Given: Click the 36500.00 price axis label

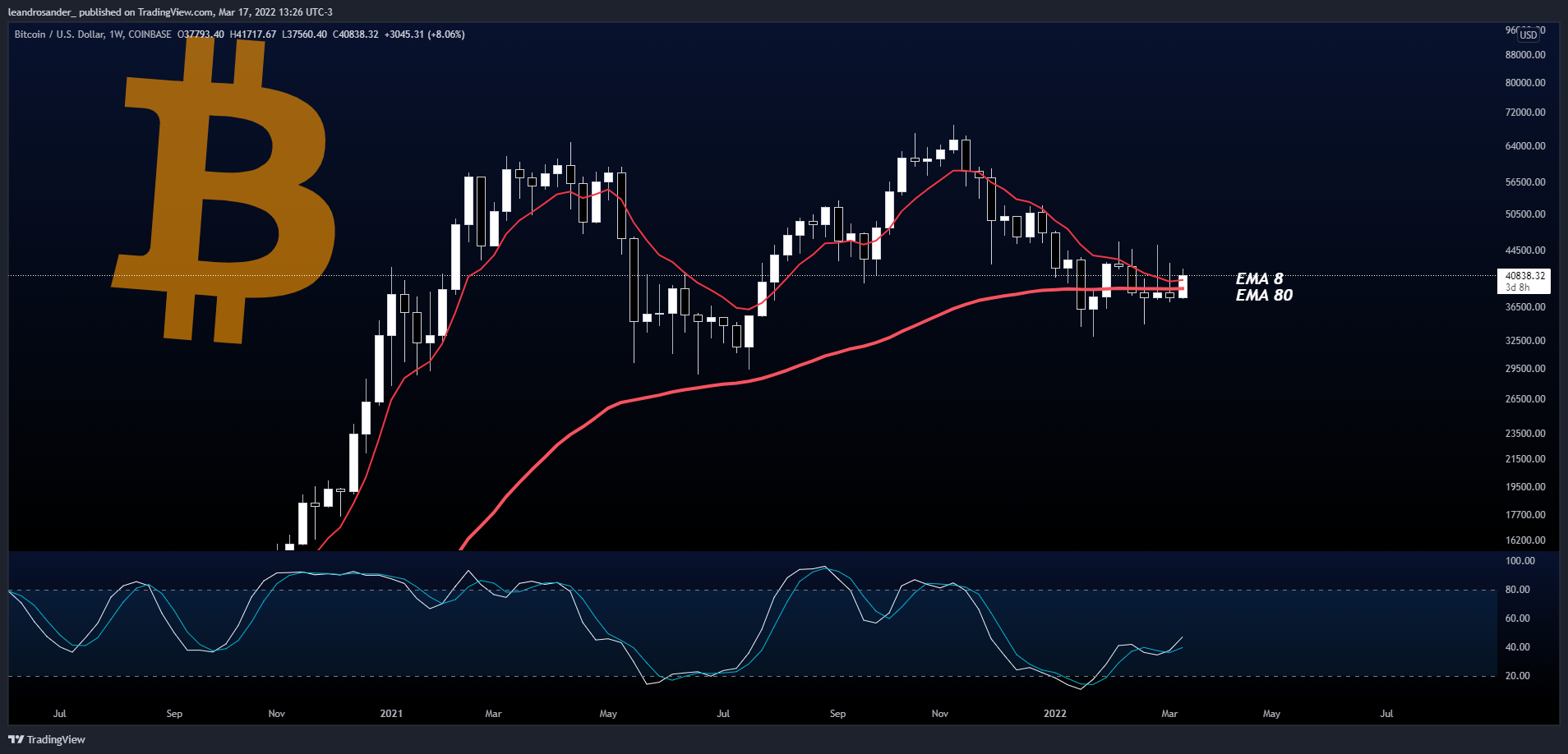Looking at the screenshot, I should [x=1525, y=307].
